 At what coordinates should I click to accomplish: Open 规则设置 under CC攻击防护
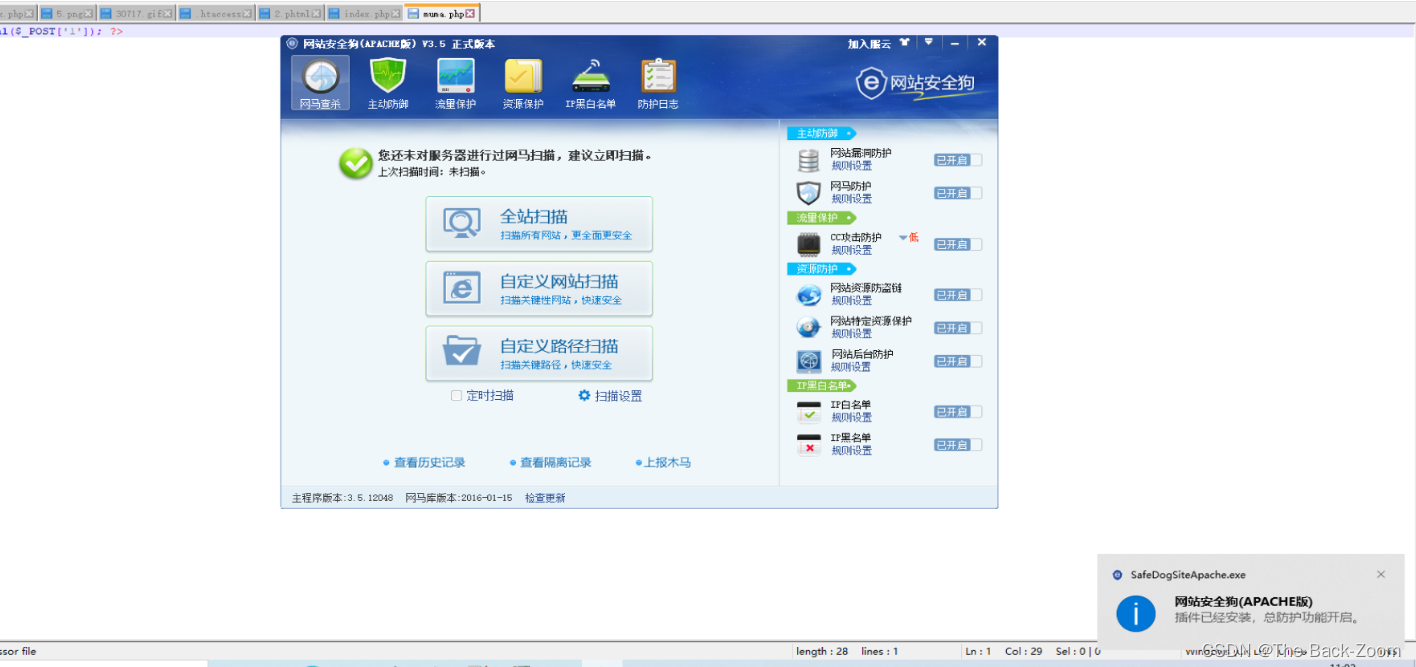coord(852,250)
